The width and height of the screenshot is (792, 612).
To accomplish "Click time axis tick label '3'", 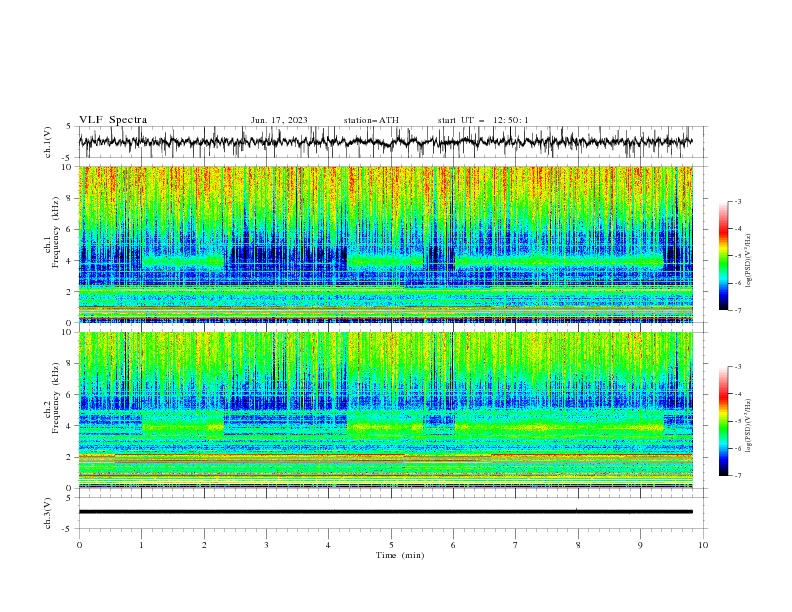I will coord(266,545).
